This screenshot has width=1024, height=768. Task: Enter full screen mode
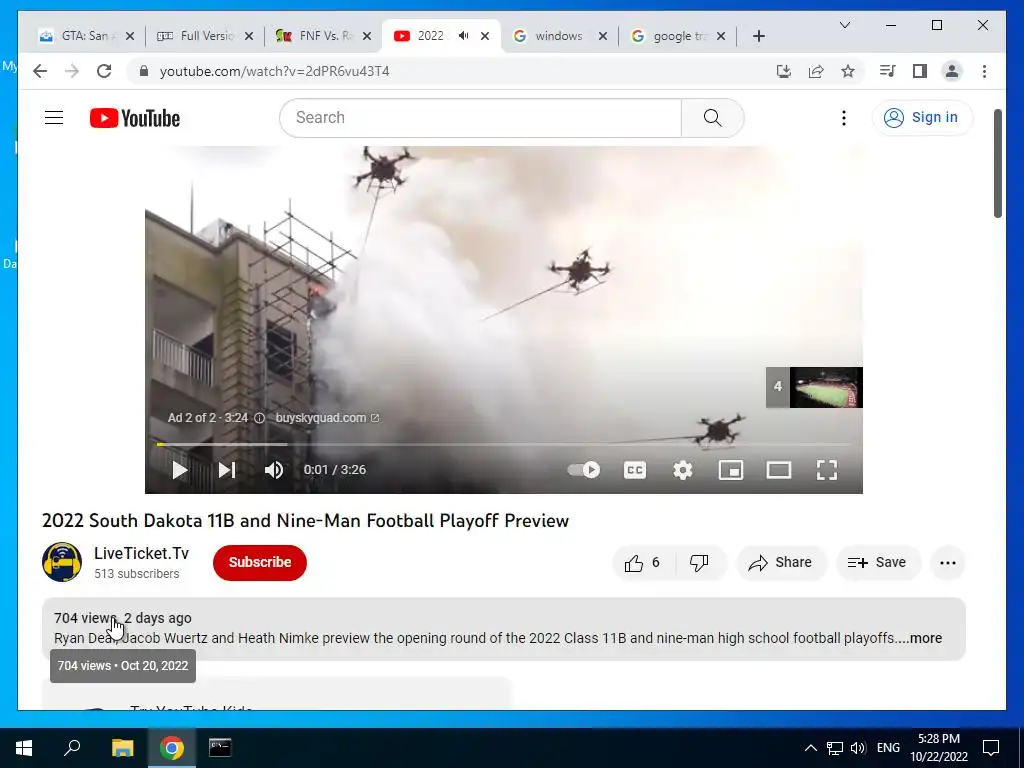click(x=827, y=470)
